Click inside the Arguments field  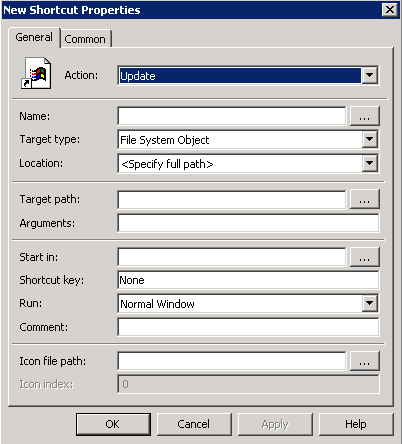coord(248,223)
